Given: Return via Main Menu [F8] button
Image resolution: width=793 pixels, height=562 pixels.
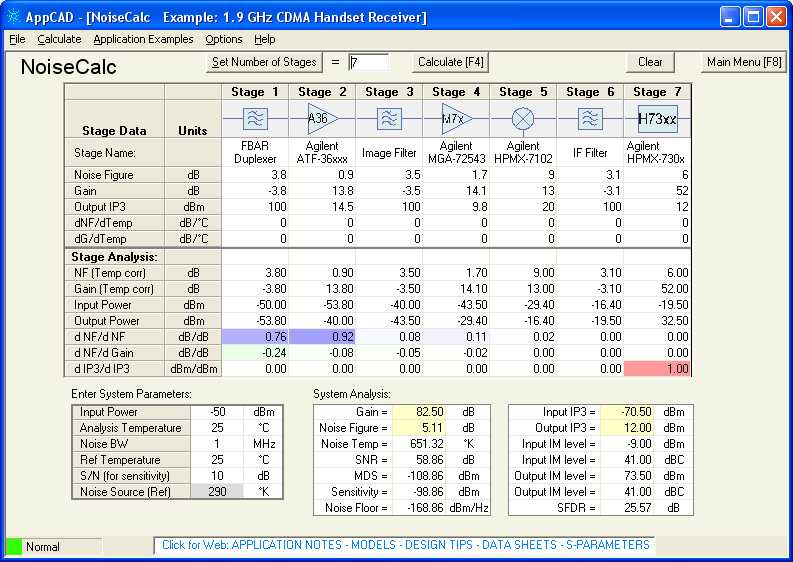Looking at the screenshot, I should point(744,62).
